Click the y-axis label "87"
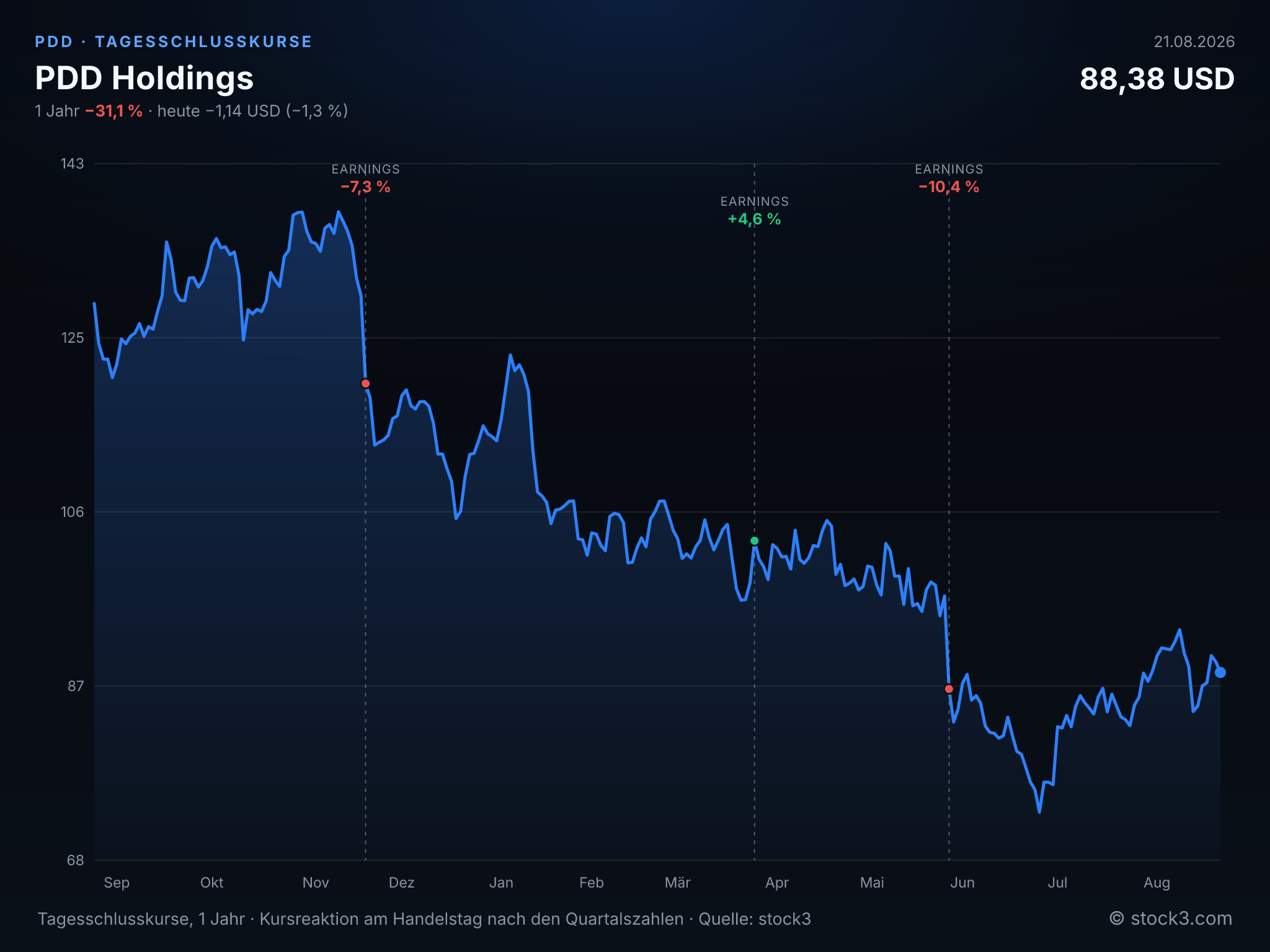The width and height of the screenshot is (1270, 952). 75,686
